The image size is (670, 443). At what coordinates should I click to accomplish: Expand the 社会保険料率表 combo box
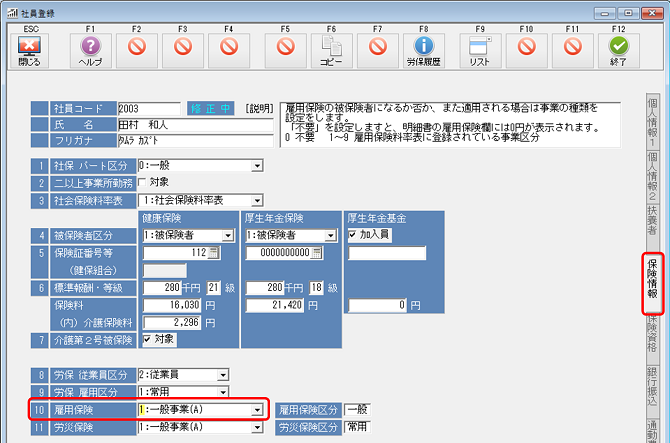[257, 200]
